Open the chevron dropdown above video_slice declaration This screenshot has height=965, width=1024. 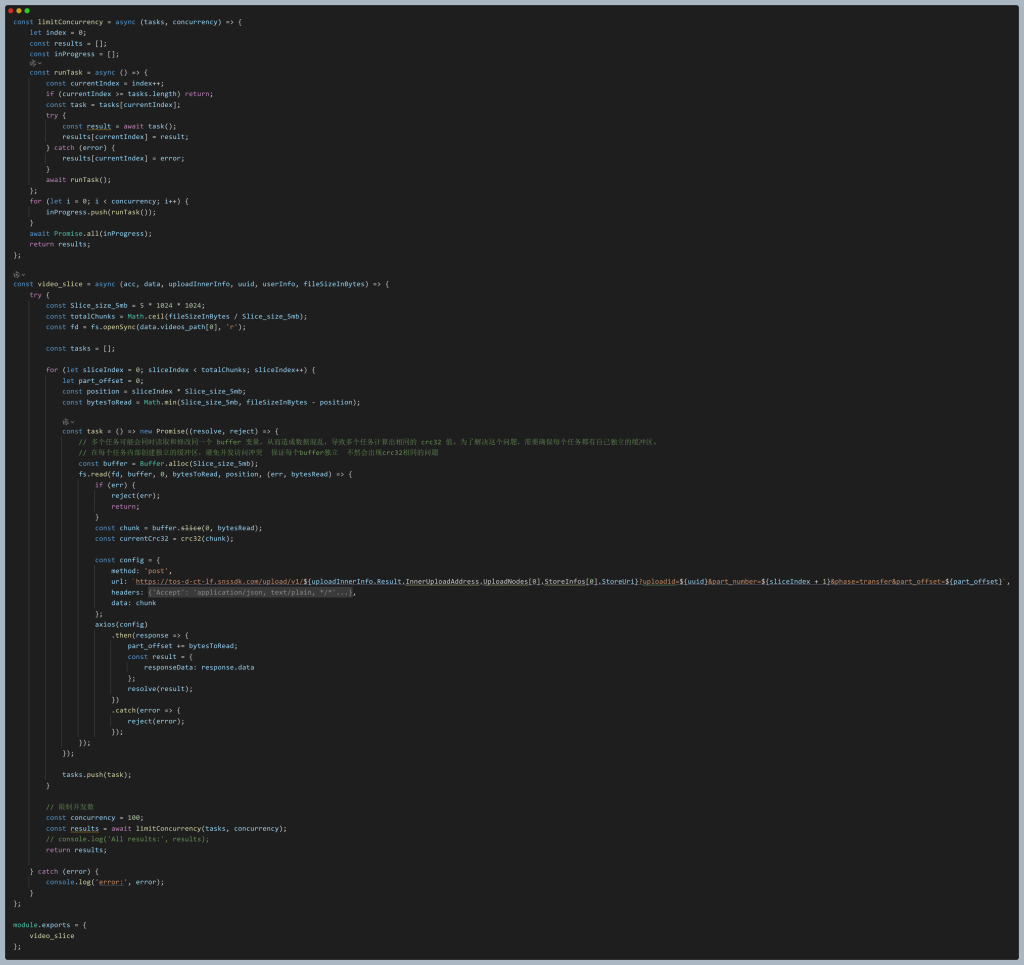[24, 273]
